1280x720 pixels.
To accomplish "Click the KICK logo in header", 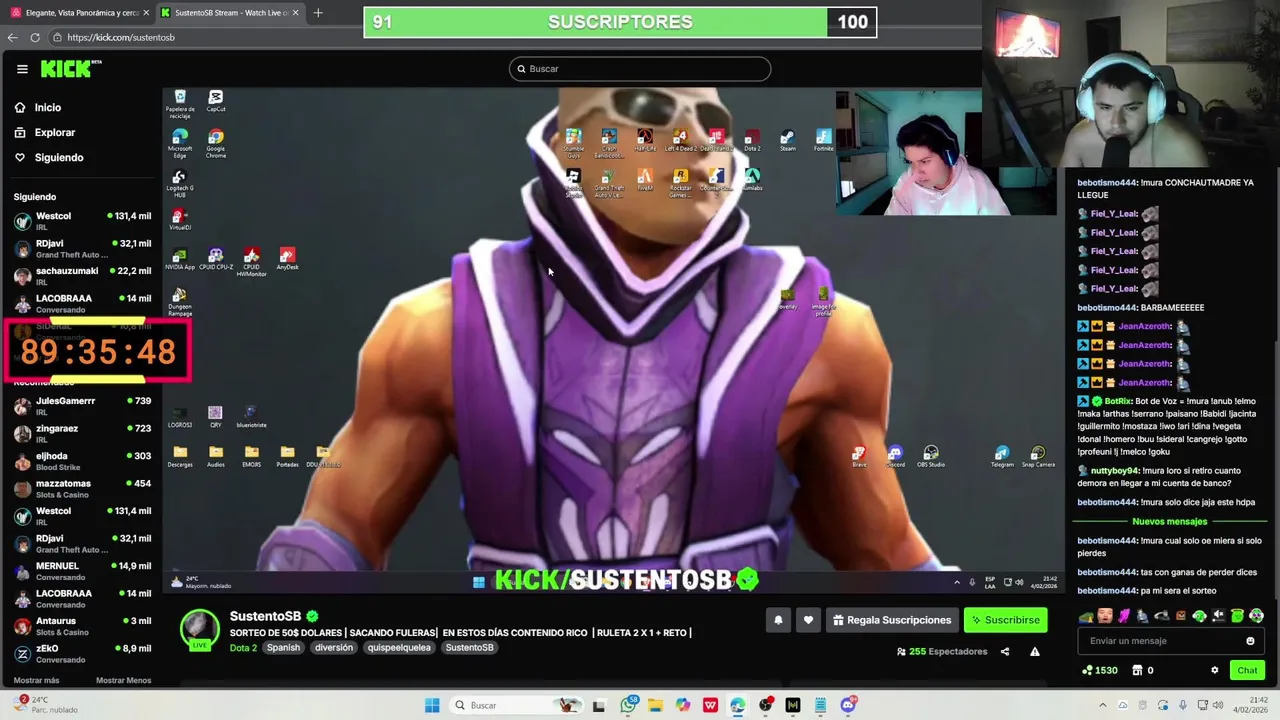I will click(71, 68).
